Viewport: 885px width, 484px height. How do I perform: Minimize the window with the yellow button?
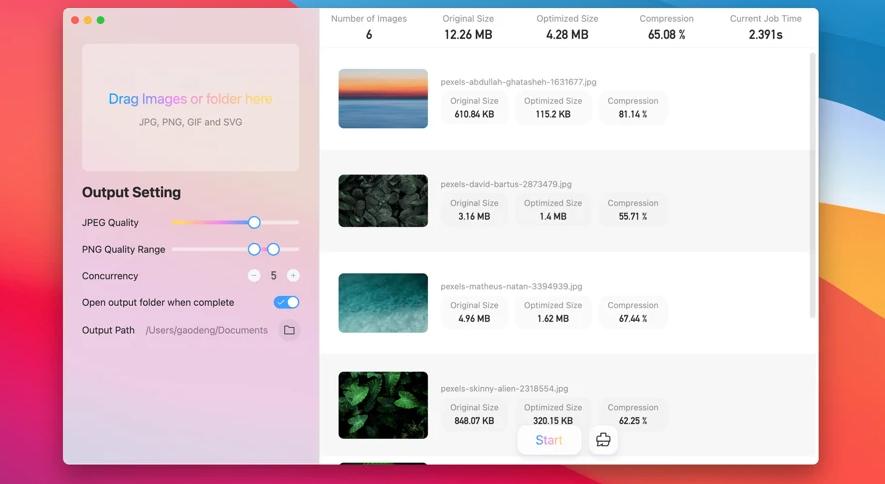[x=87, y=20]
